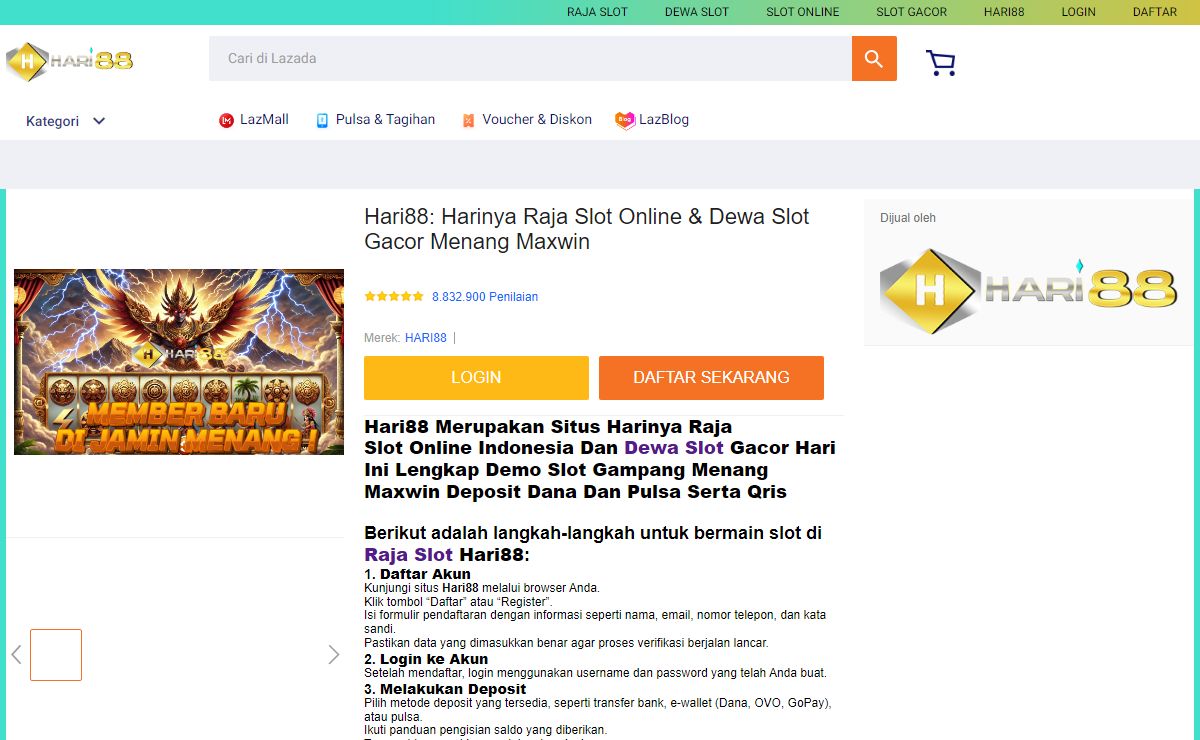Focus the Cari di Lazada search field
The height and width of the screenshot is (740, 1200).
click(x=530, y=59)
